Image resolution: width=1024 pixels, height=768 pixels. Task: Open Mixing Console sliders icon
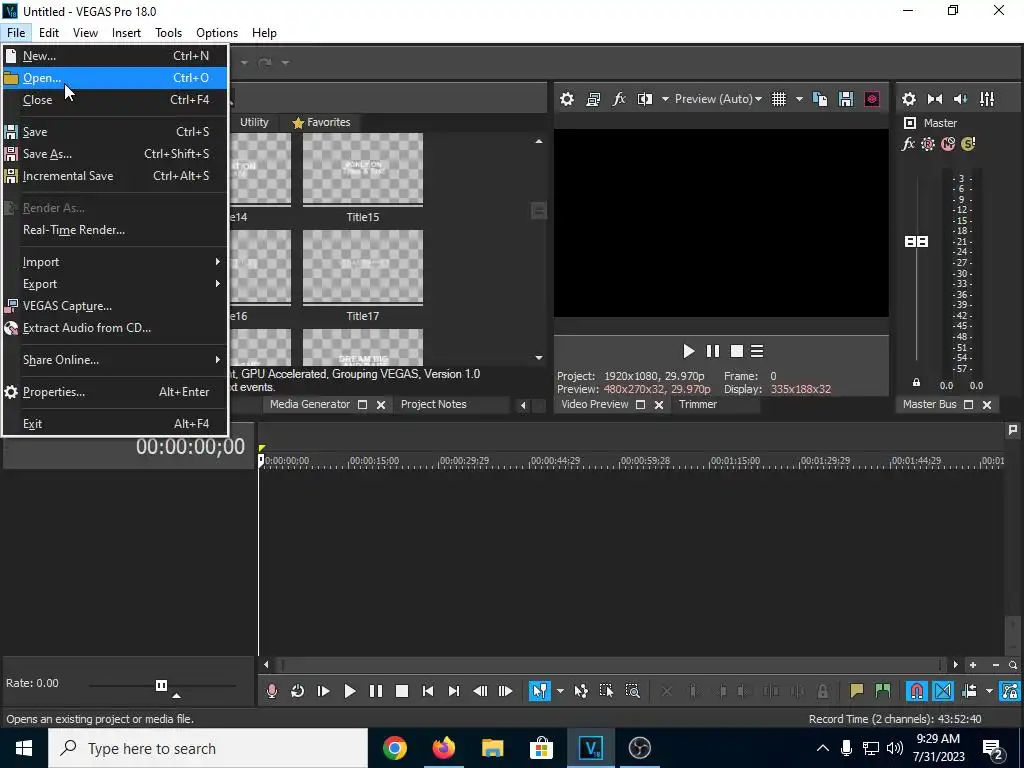click(987, 99)
